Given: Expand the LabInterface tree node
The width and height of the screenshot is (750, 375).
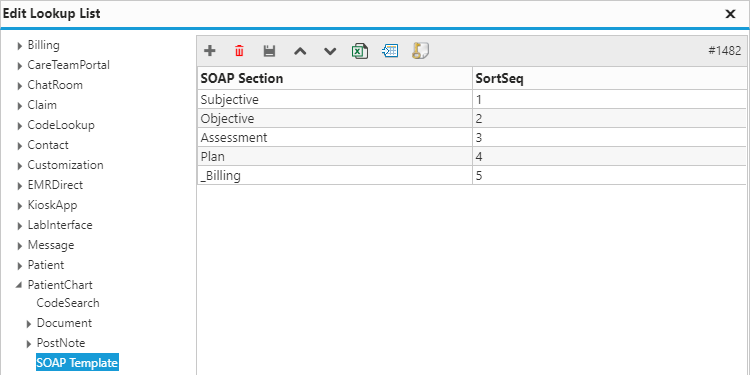Looking at the screenshot, I should tap(20, 226).
